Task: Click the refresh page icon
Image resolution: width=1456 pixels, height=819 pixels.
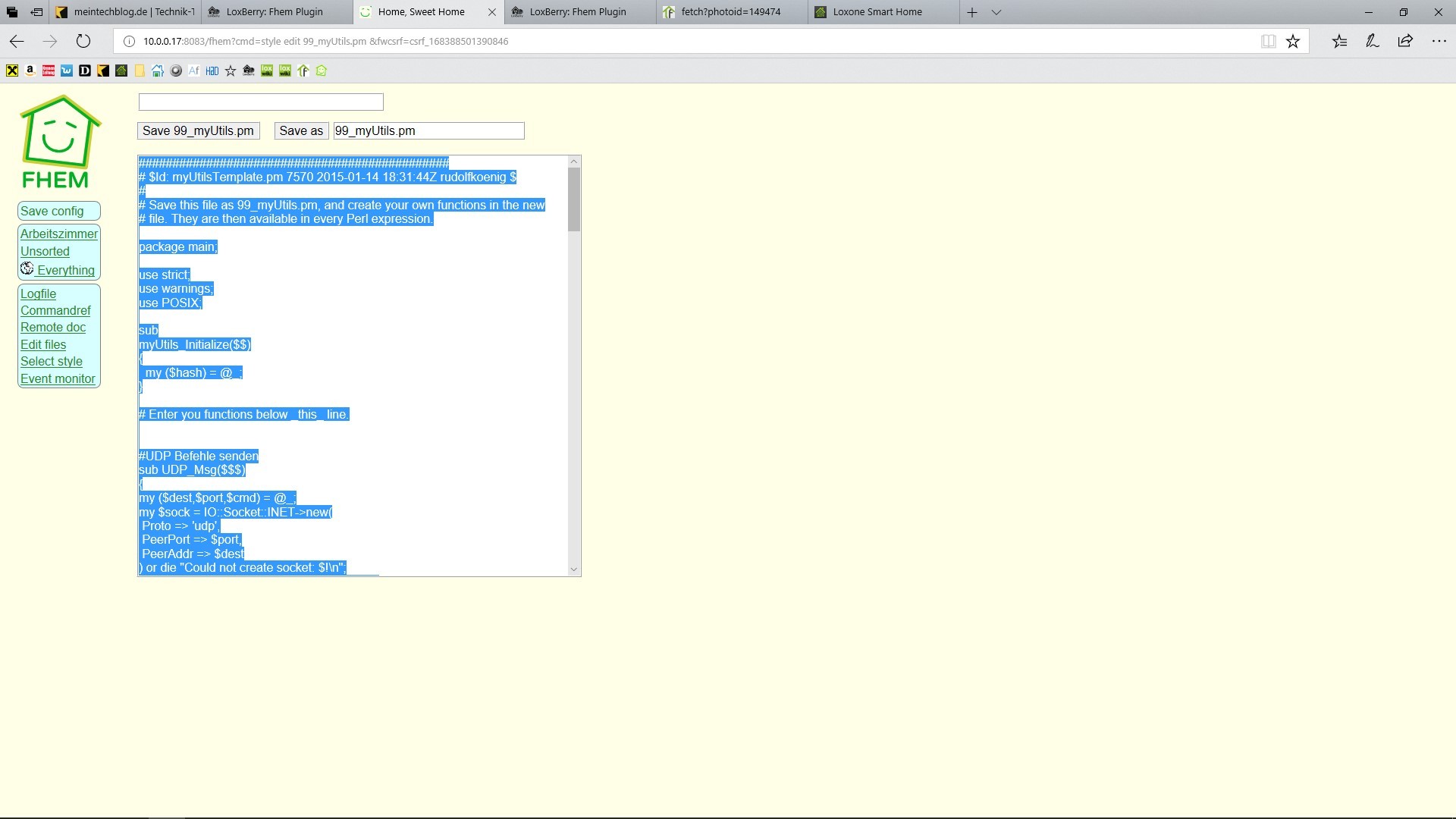Action: pos(83,42)
